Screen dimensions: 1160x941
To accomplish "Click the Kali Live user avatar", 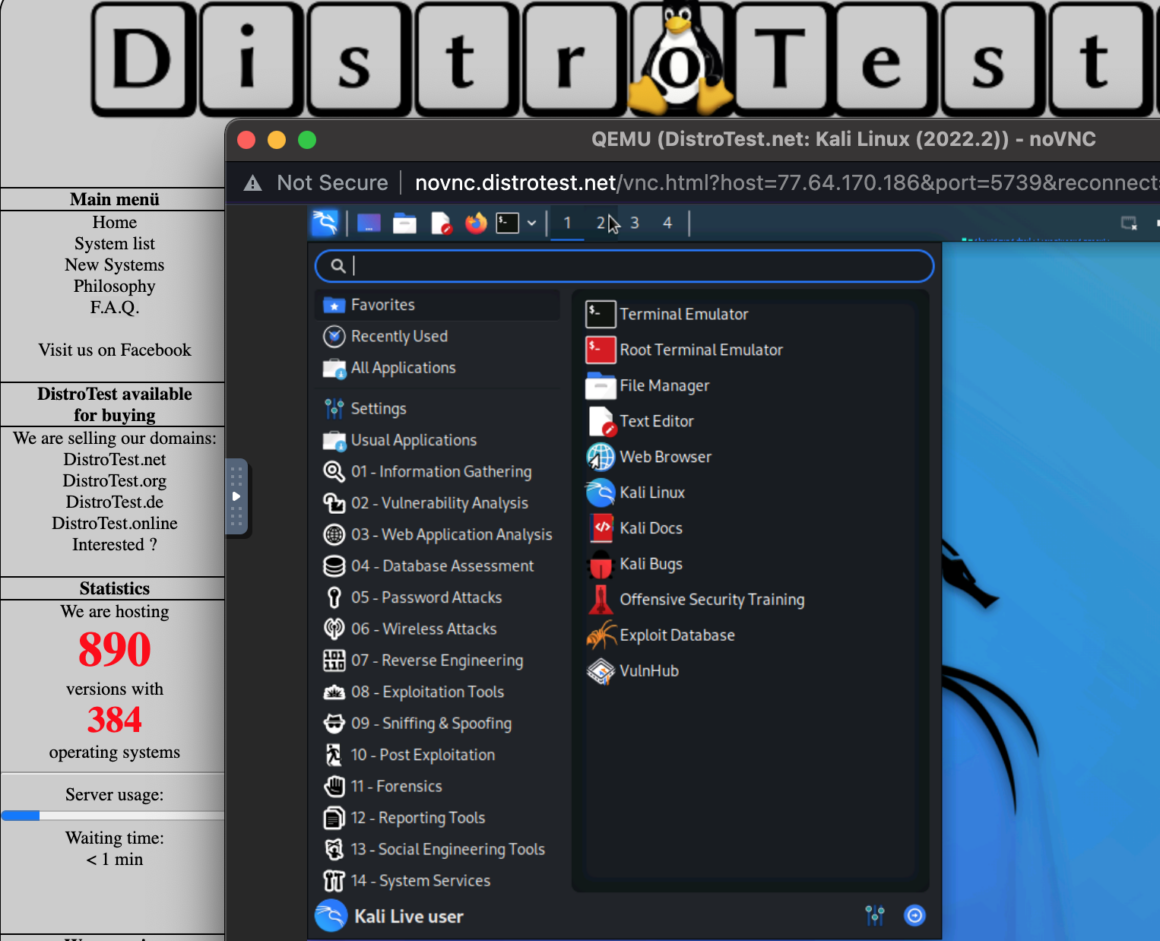I will click(331, 916).
